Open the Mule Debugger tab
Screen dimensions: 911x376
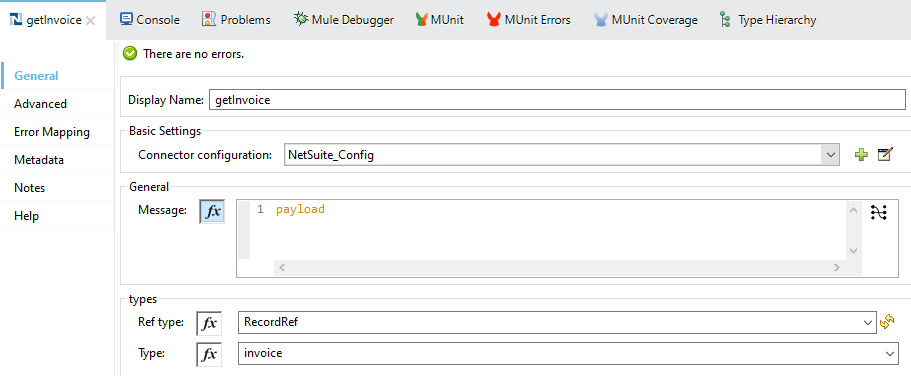(x=343, y=20)
